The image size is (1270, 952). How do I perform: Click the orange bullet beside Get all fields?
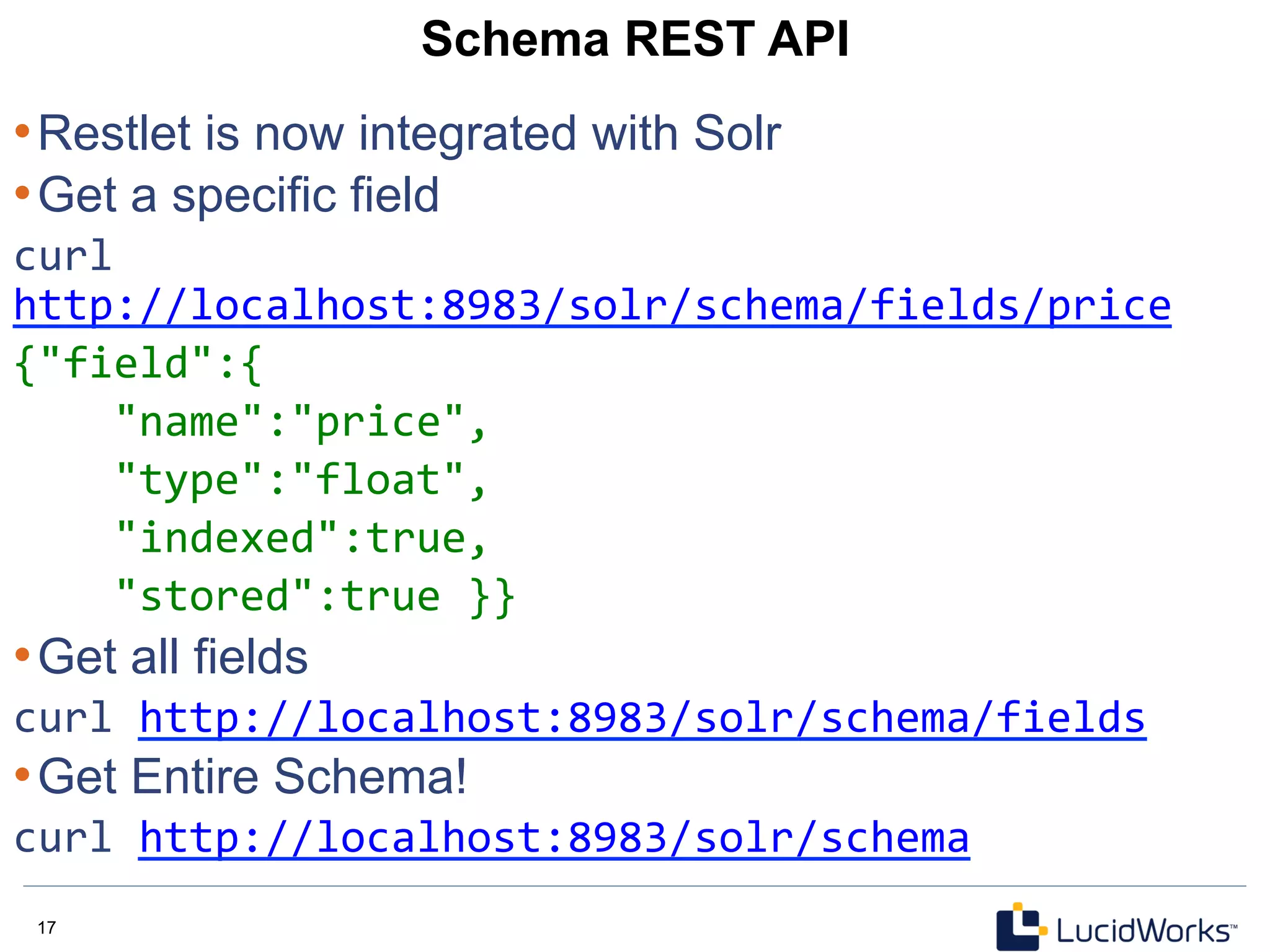[x=22, y=654]
